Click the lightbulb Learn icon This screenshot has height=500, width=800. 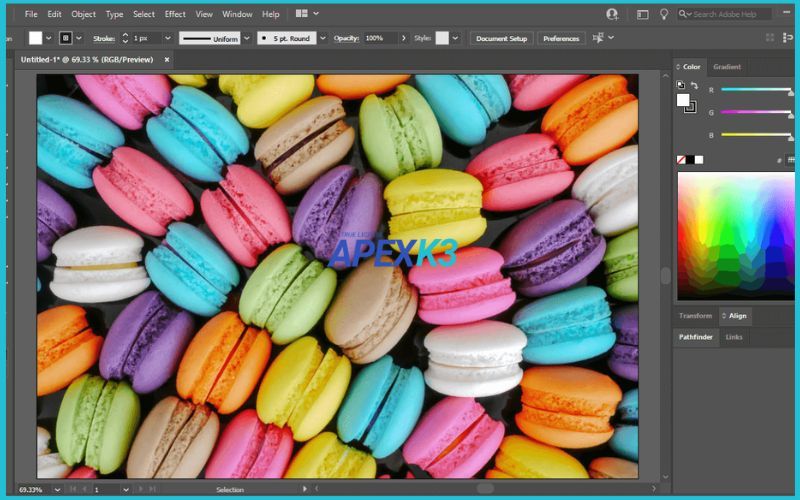click(663, 14)
